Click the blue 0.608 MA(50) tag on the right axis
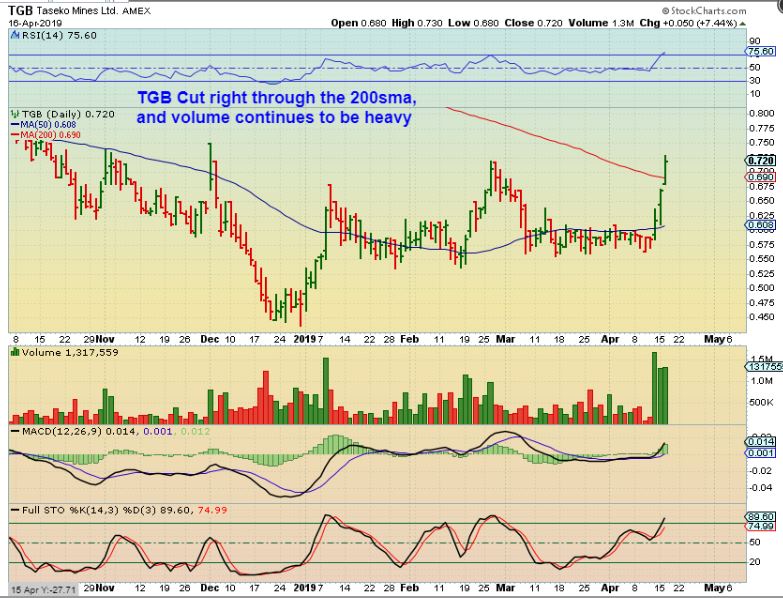 [761, 225]
